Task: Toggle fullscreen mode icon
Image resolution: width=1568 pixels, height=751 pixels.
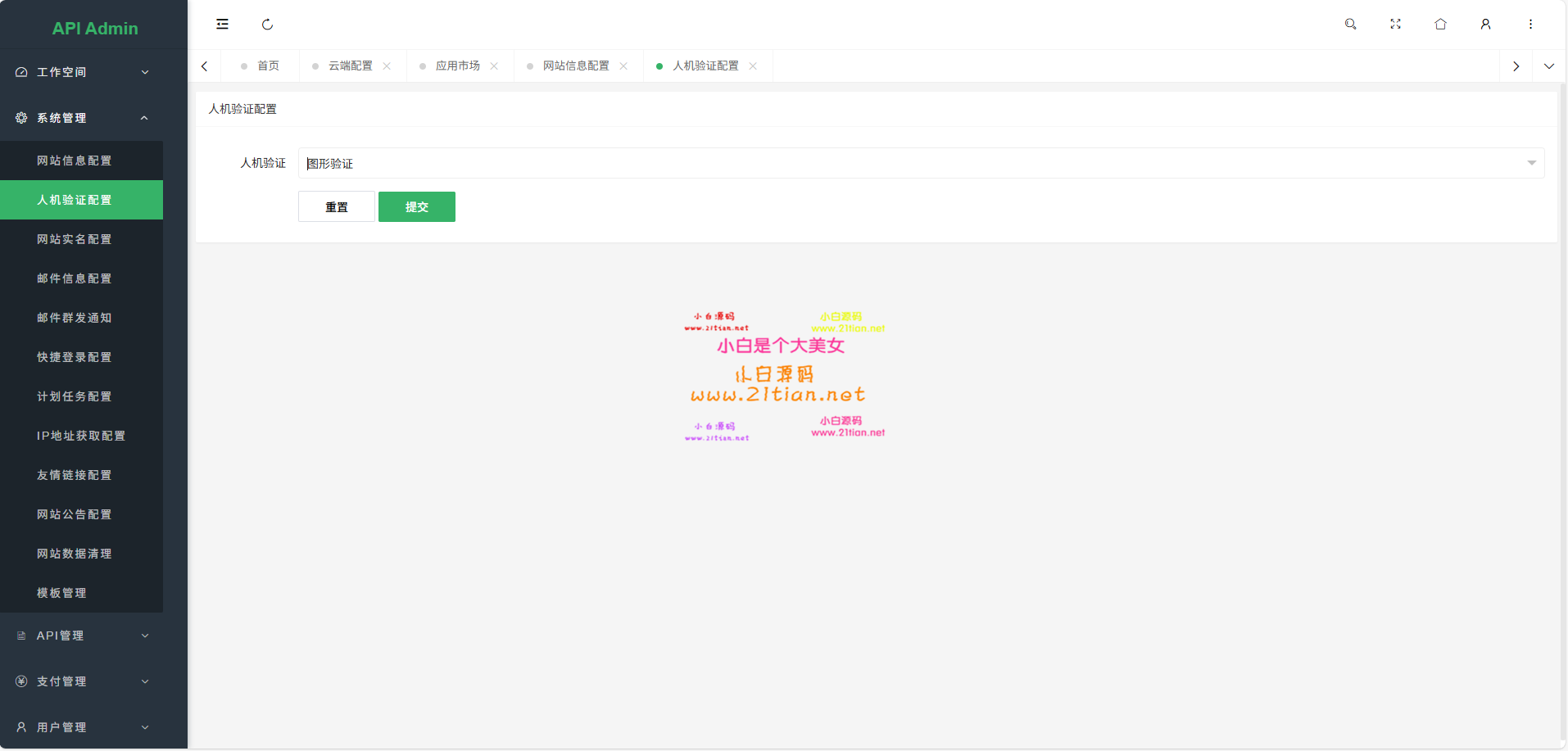Action: 1395,25
